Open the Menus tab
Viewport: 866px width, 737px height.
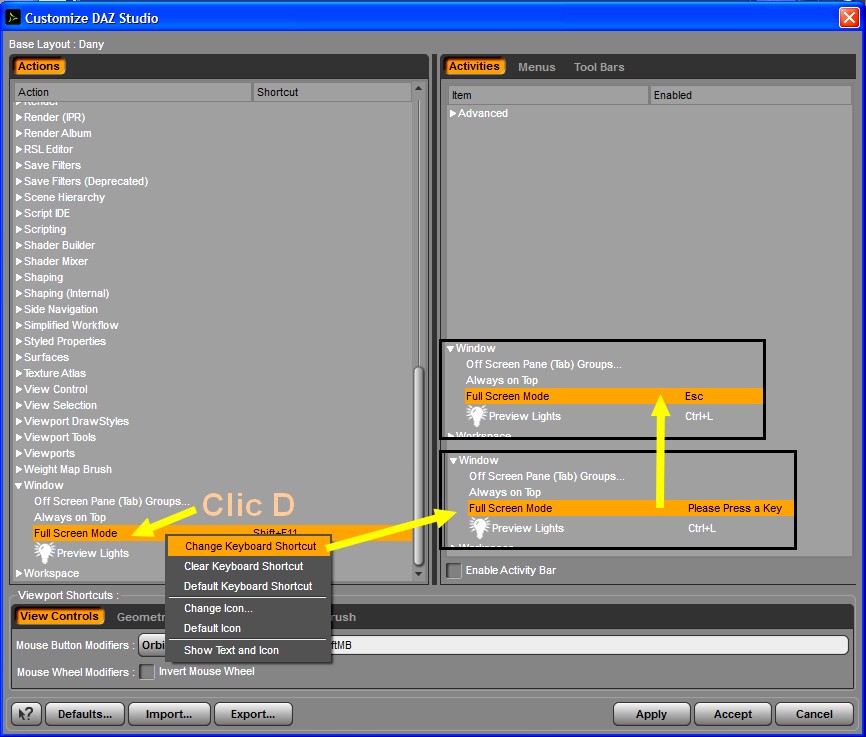tap(537, 67)
